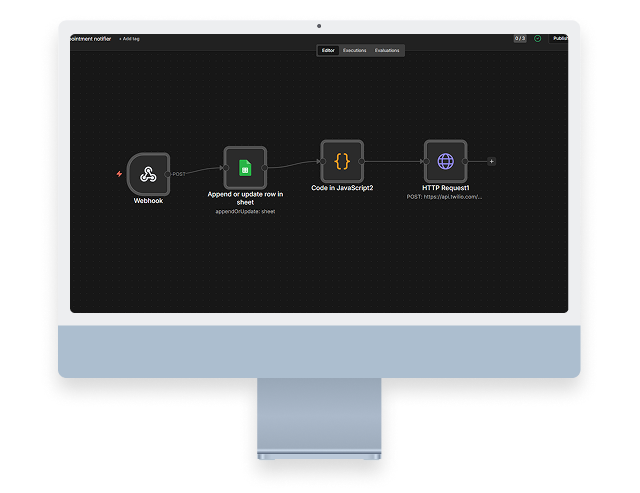Click the 'appendOrUpdate: sheet' subtitle
The image size is (640, 493).
click(x=245, y=211)
